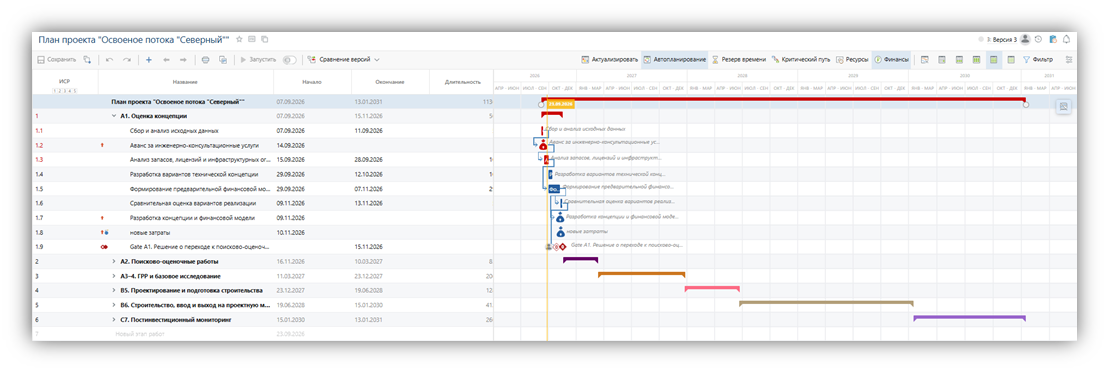This screenshot has height=373, width=1109.
Task: Select the 'новые затраты' task row
Action: 262,232
